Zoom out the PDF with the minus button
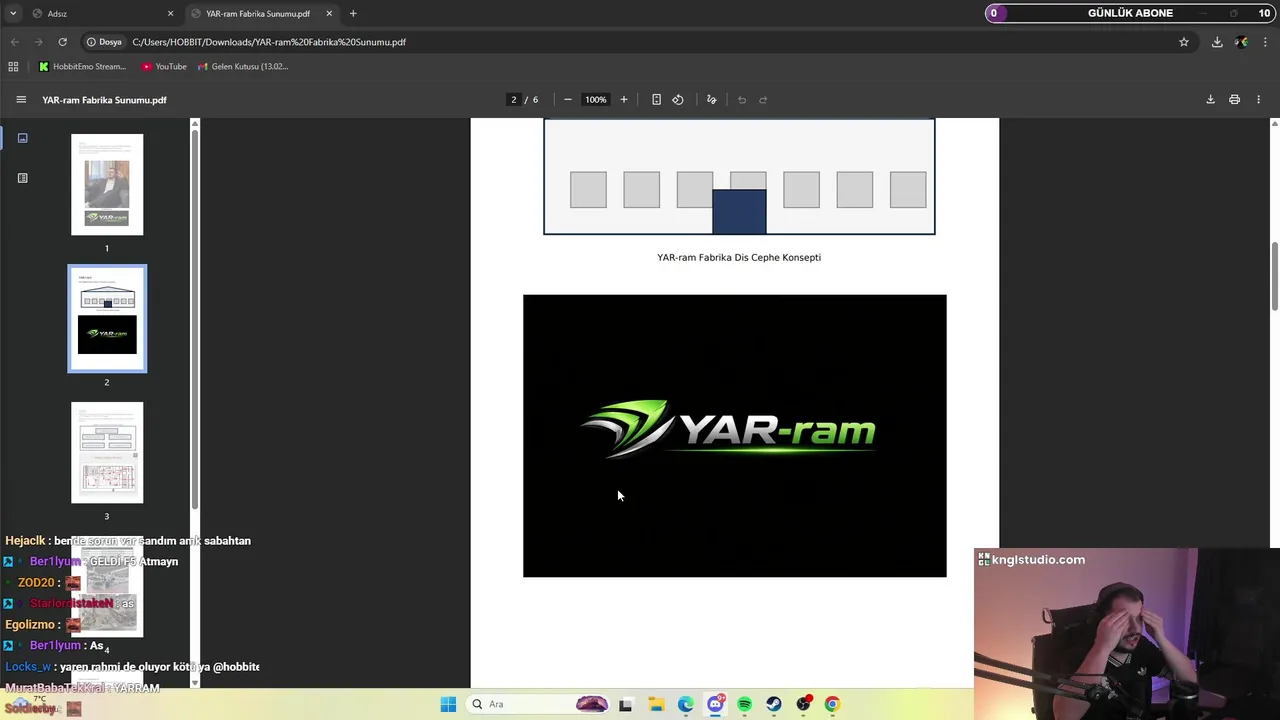Viewport: 1280px width, 720px height. (568, 99)
